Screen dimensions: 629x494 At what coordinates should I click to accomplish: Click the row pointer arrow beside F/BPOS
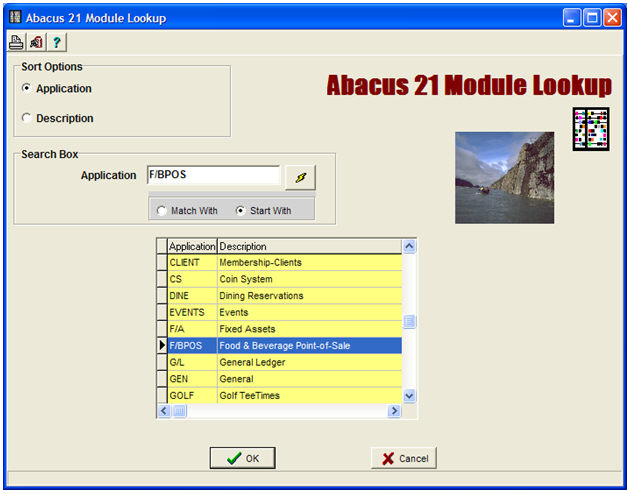pos(162,346)
